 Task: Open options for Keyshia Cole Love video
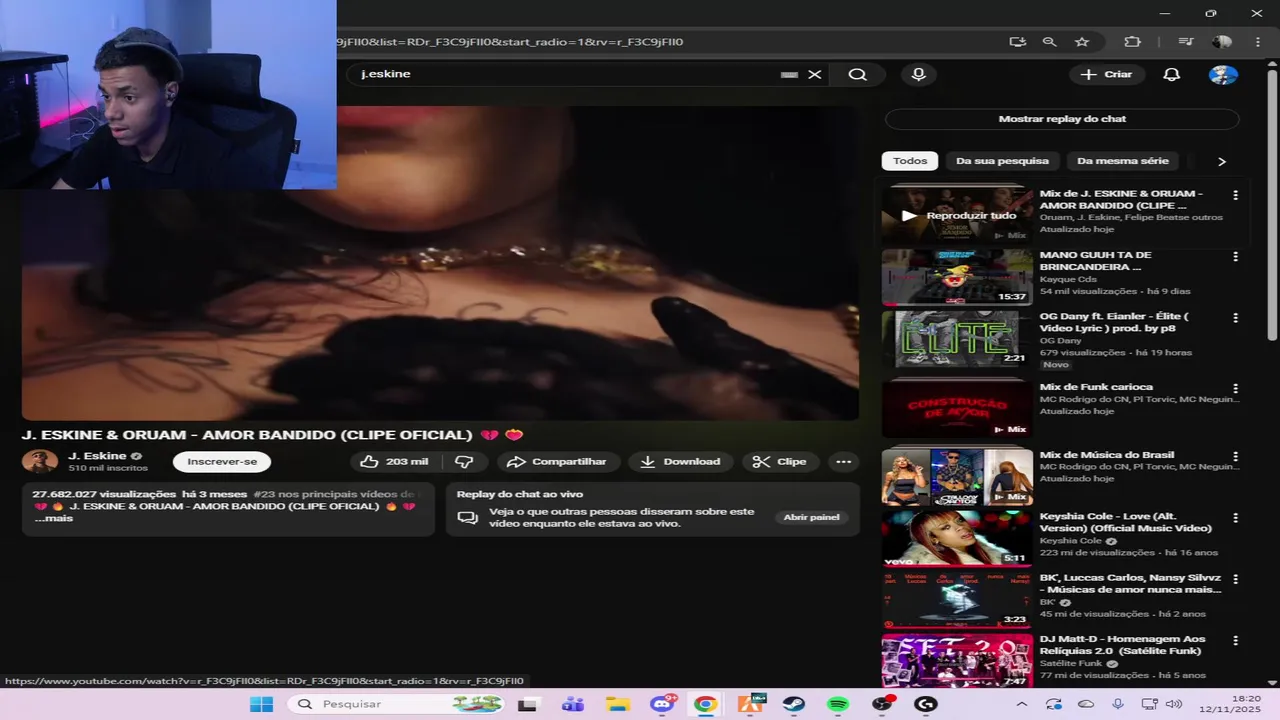point(1235,518)
